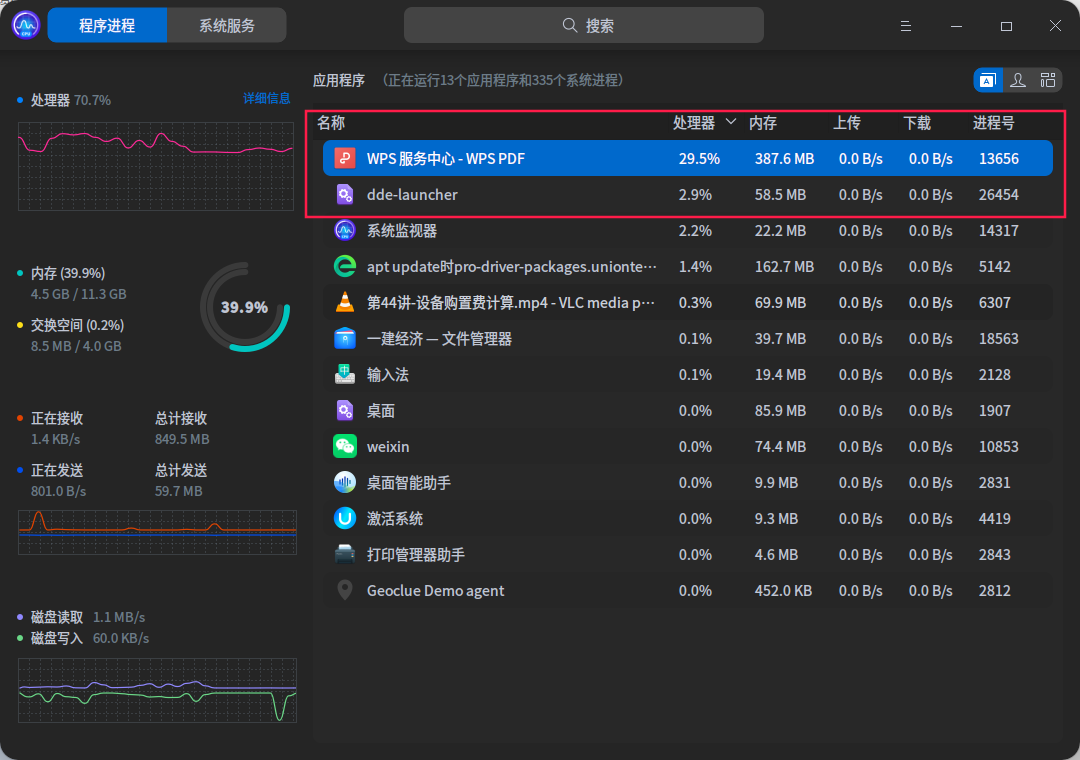Switch to my processes user icon view
1080x760 pixels.
(x=1017, y=80)
